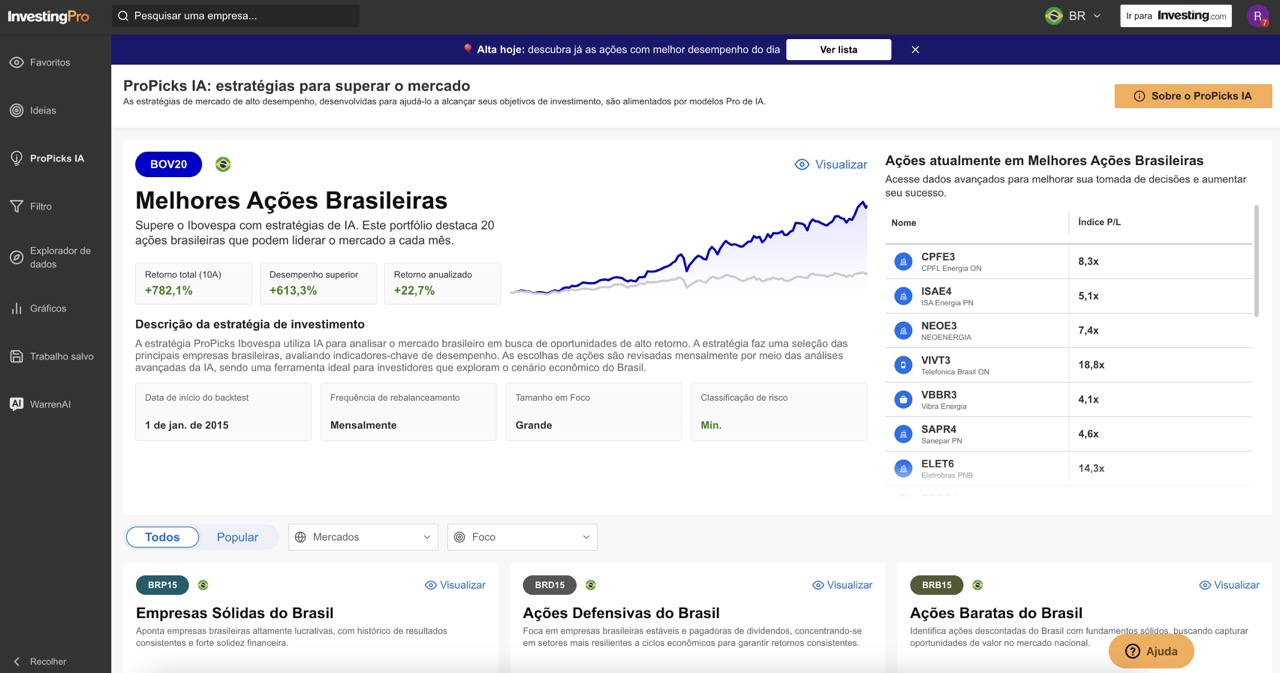Open the Foco dropdown
This screenshot has height=673, width=1280.
pyautogui.click(x=522, y=537)
